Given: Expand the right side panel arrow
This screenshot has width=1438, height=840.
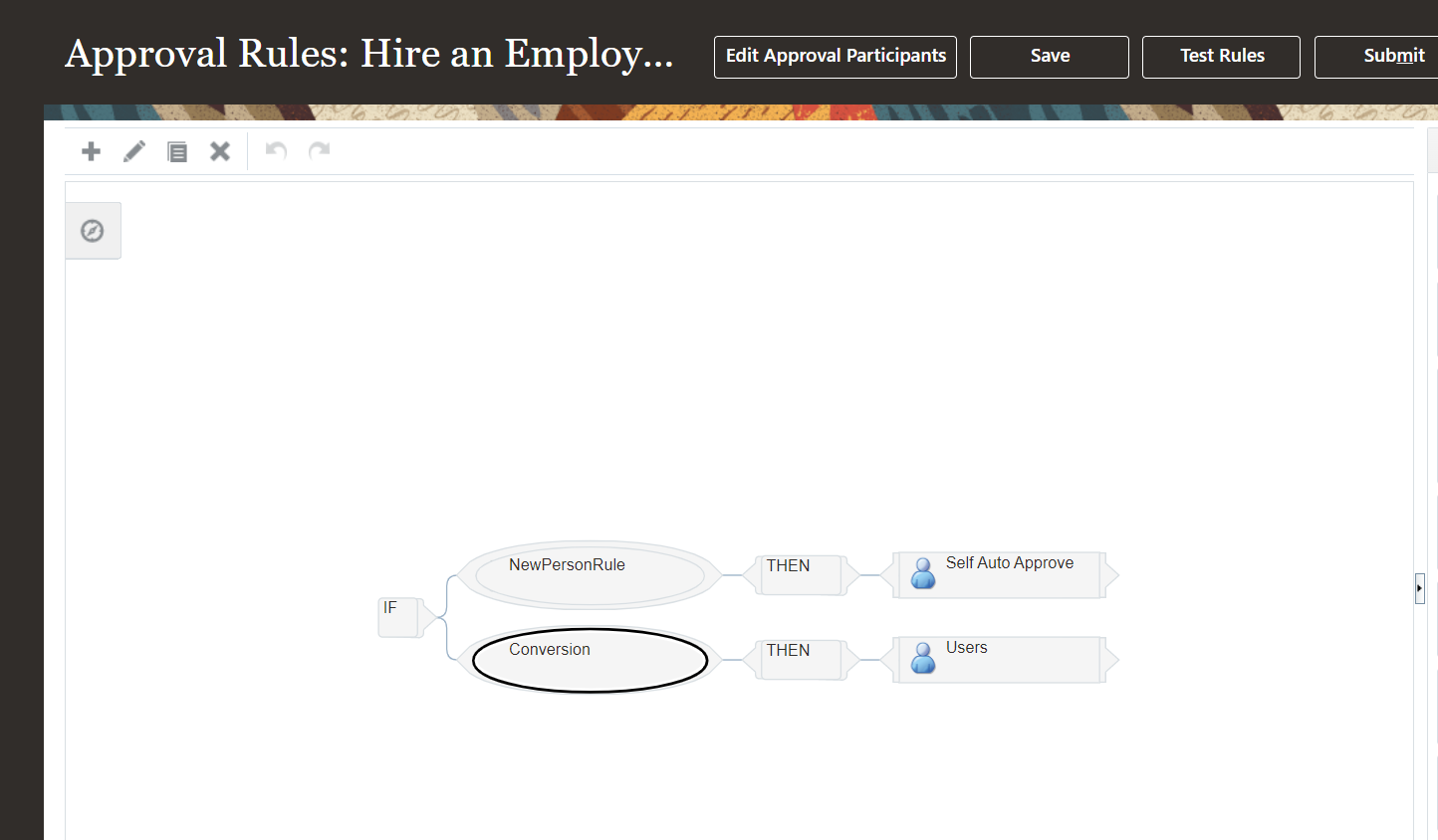Looking at the screenshot, I should coord(1419,588).
